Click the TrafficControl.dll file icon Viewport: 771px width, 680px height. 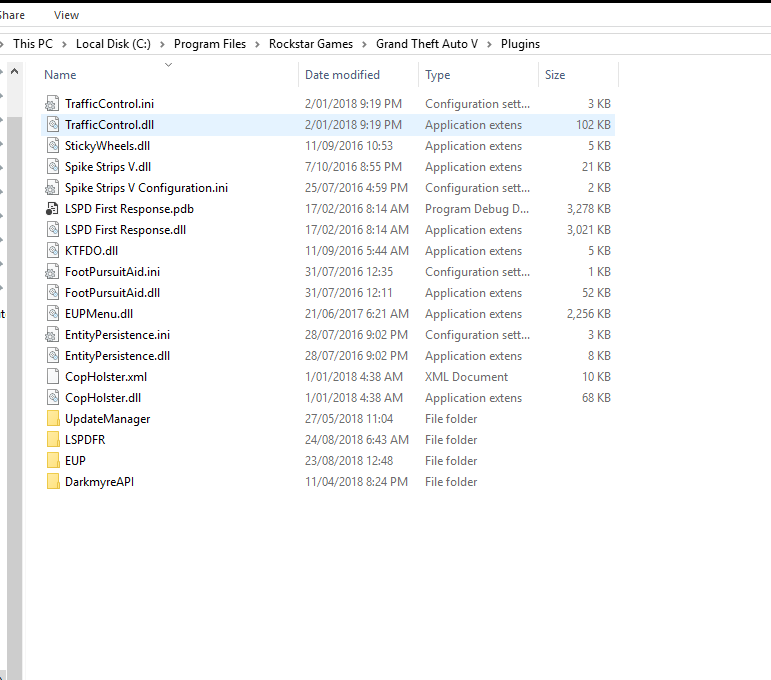(53, 125)
